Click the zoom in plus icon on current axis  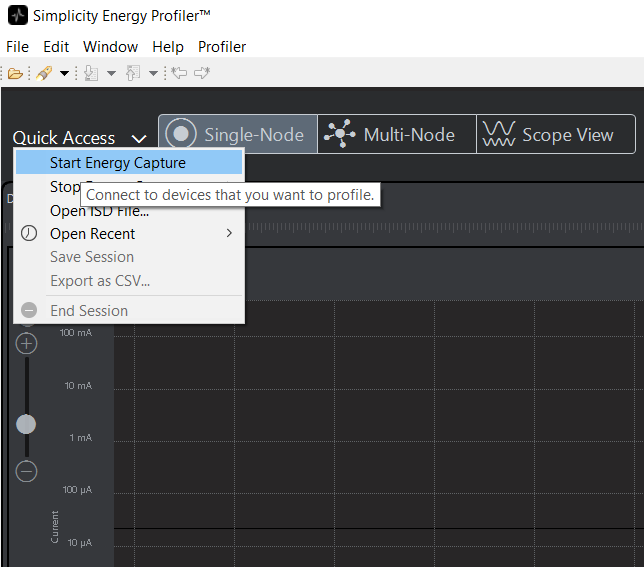click(27, 343)
